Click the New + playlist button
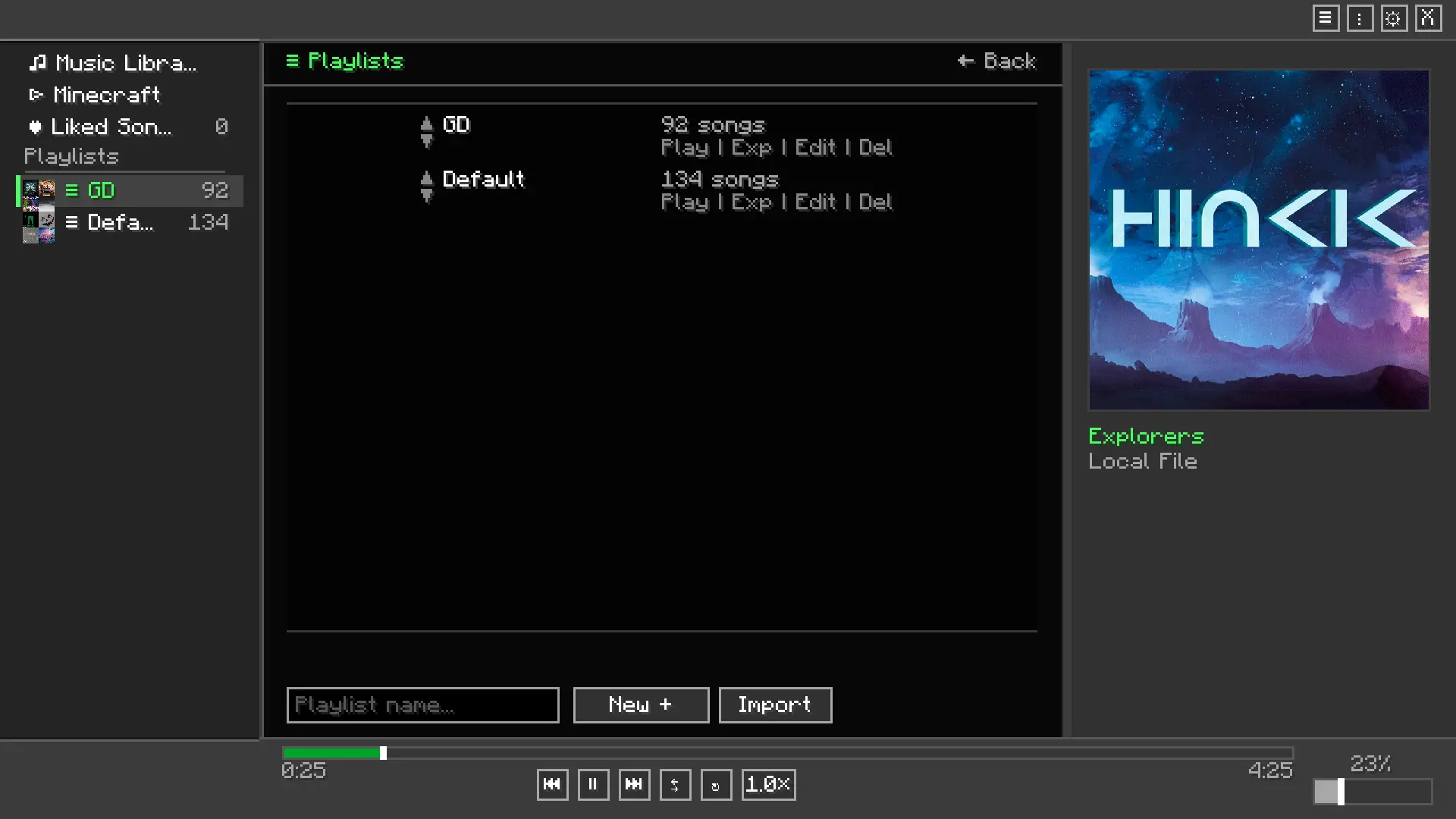1456x819 pixels. (x=641, y=705)
